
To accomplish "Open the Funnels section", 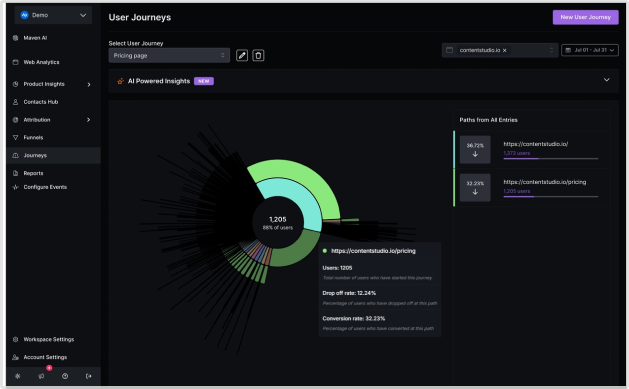I will pyautogui.click(x=33, y=138).
